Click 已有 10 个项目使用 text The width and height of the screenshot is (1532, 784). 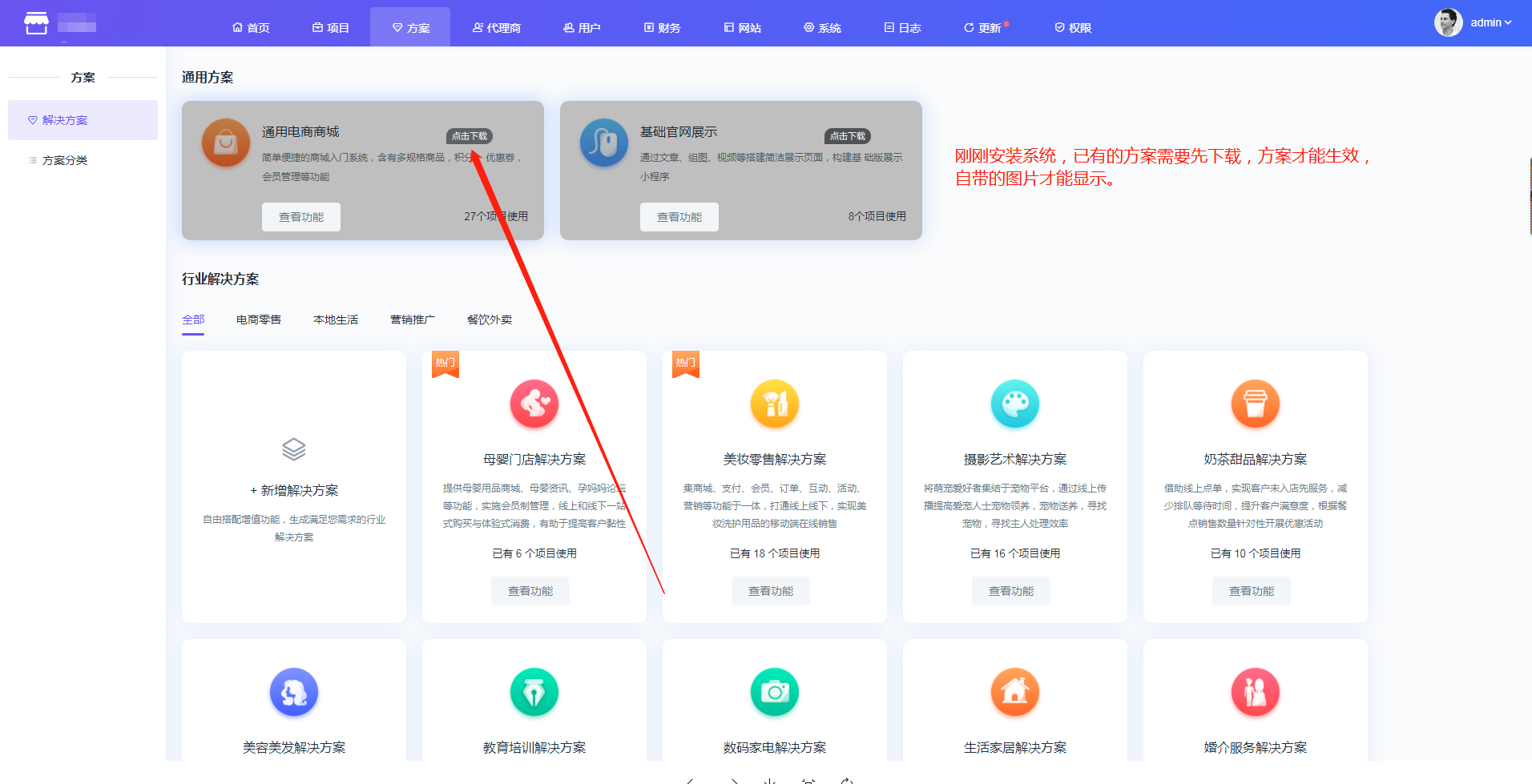click(1256, 553)
